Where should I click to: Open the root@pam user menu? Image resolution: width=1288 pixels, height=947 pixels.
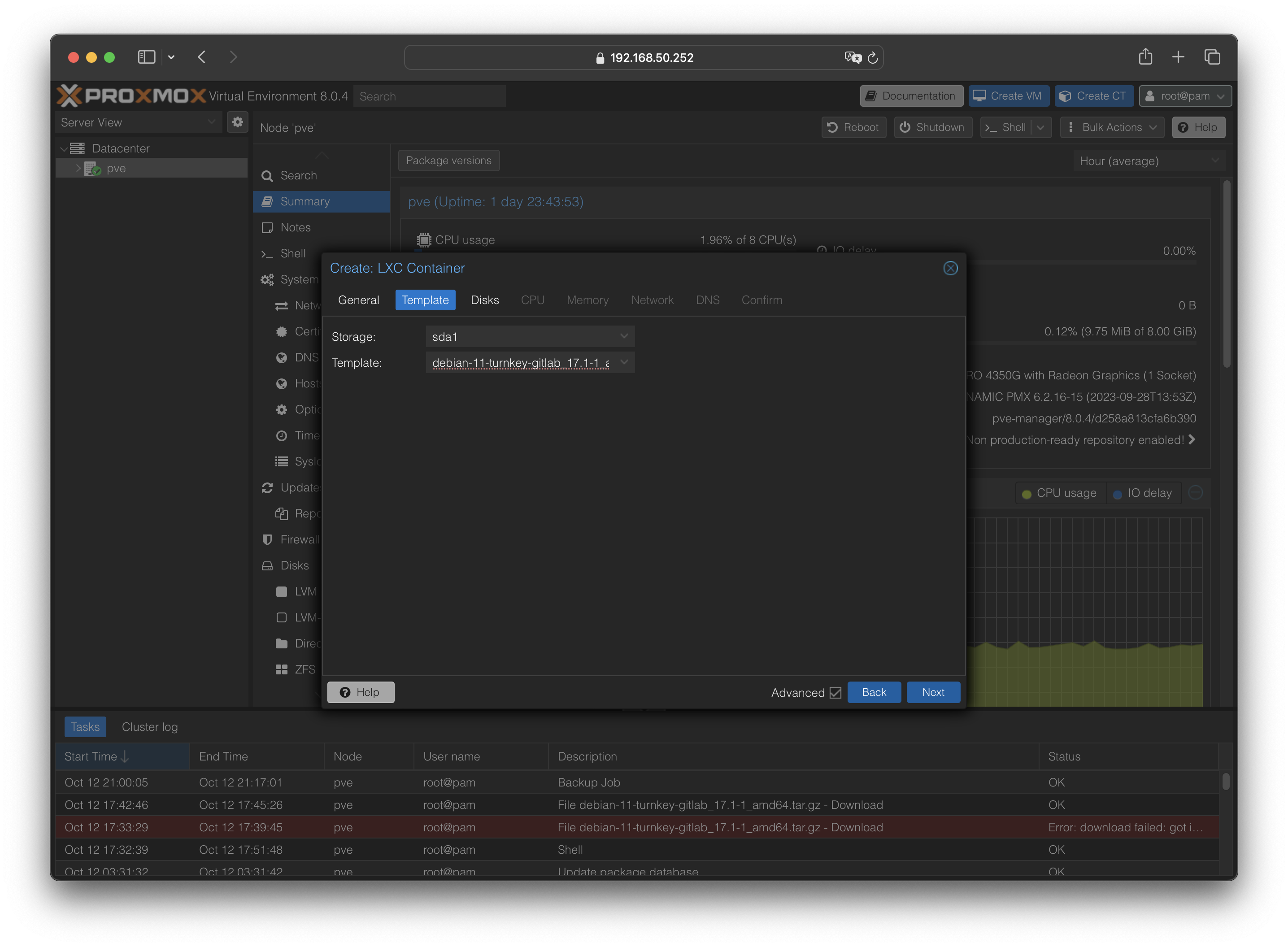(x=1185, y=96)
